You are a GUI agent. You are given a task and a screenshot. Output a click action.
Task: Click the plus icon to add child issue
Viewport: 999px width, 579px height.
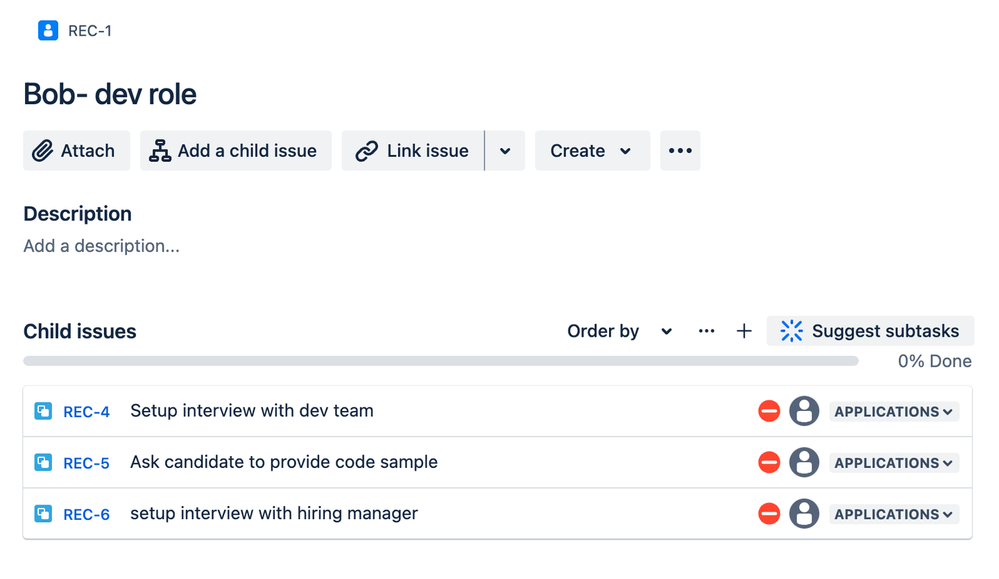(x=744, y=331)
